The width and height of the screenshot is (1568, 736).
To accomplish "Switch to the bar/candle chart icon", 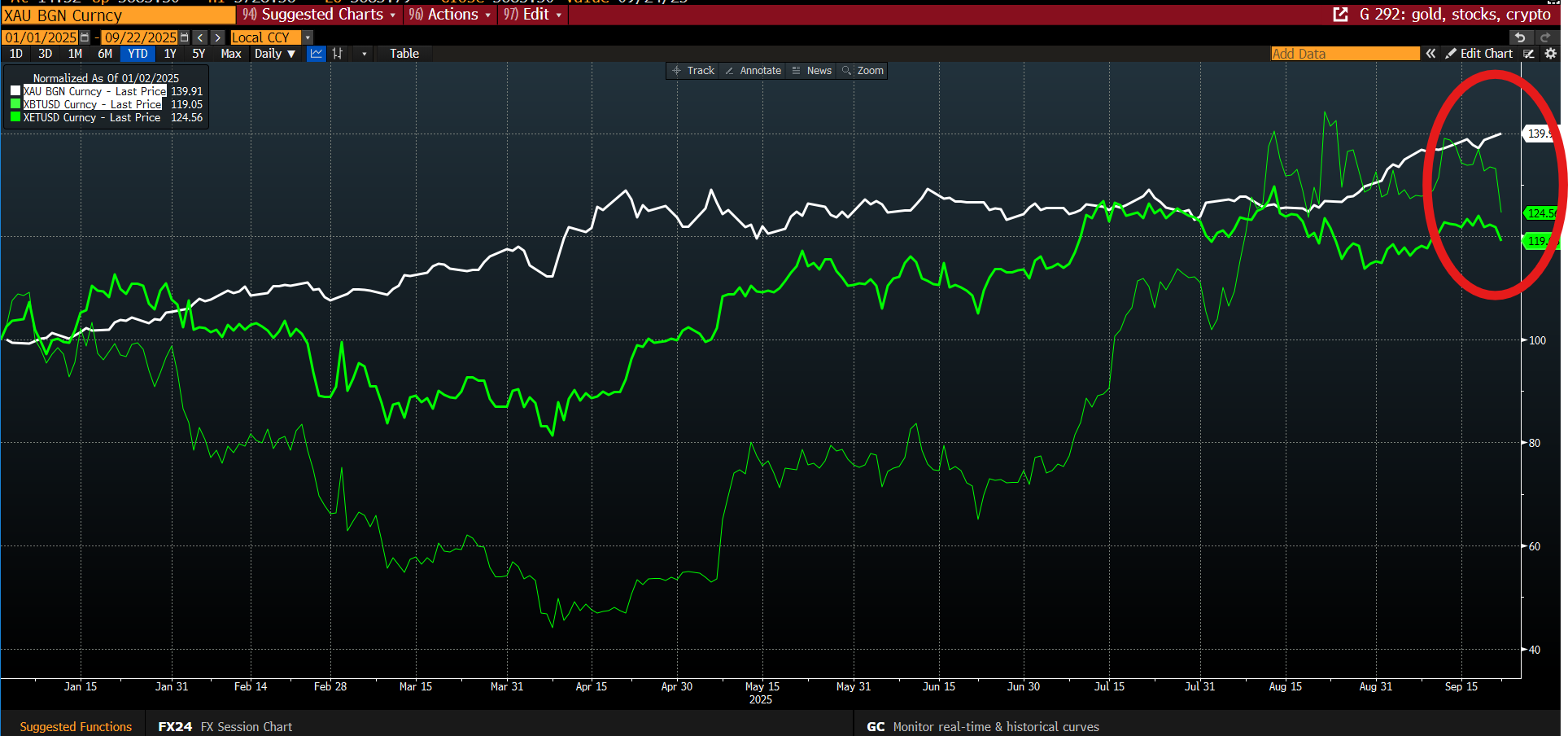I will [338, 54].
